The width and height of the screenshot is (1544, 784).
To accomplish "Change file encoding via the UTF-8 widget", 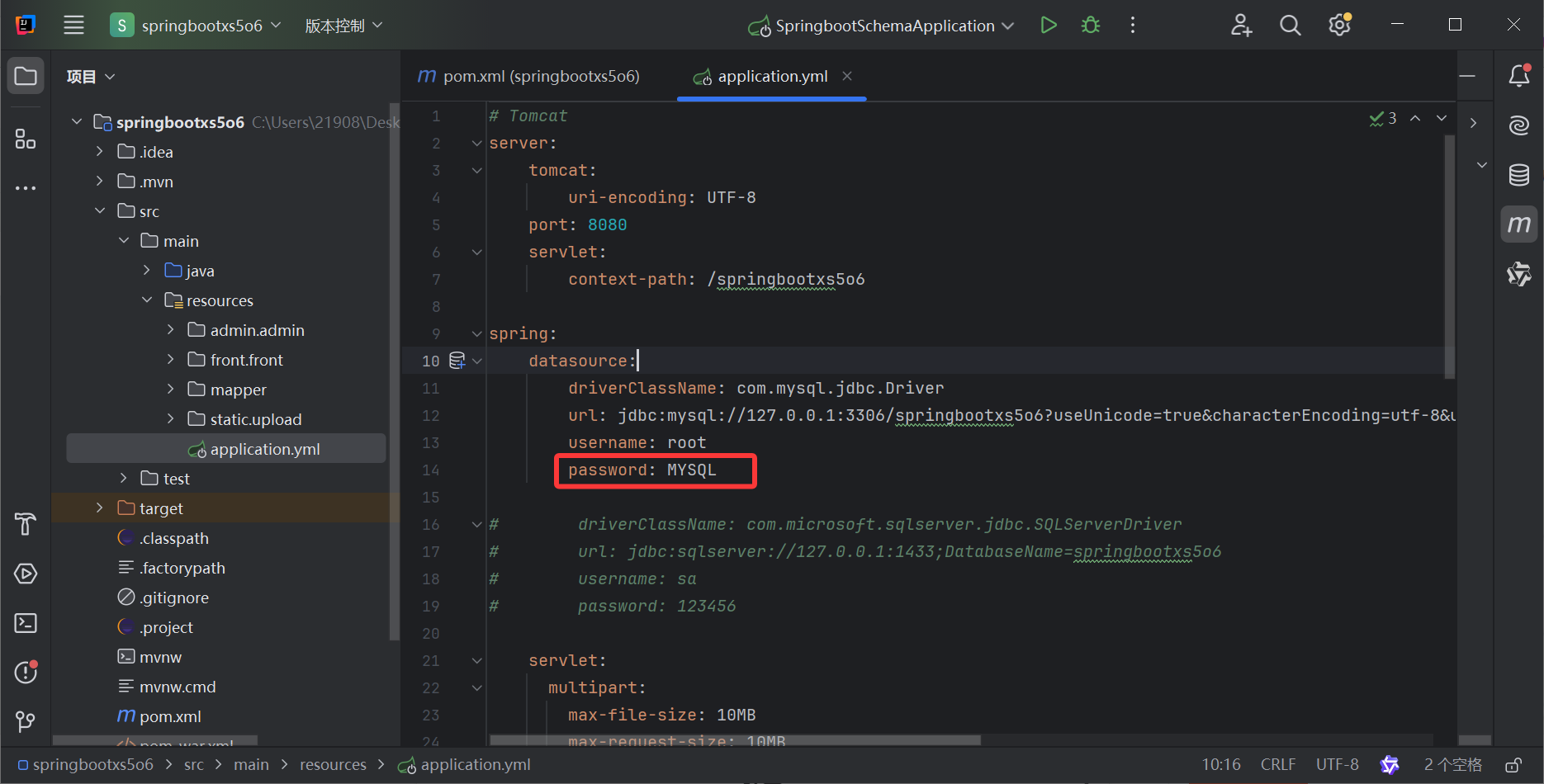I will pos(1336,764).
